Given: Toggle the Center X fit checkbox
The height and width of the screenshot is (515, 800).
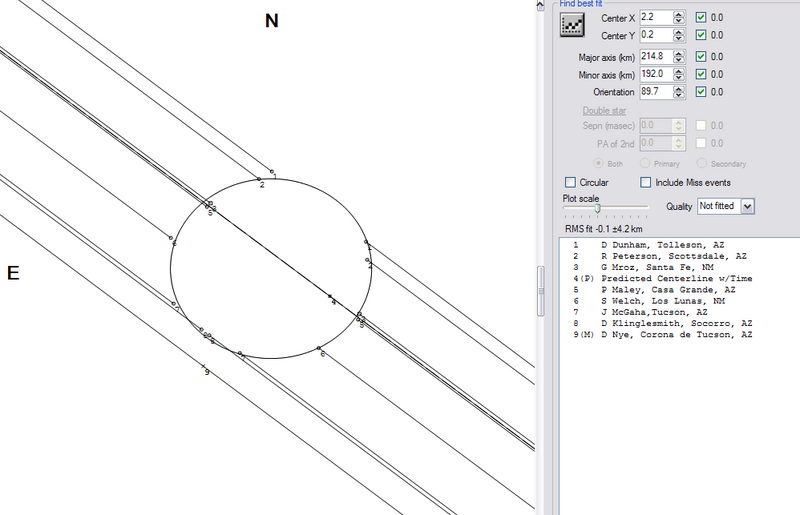Looking at the screenshot, I should [x=701, y=18].
